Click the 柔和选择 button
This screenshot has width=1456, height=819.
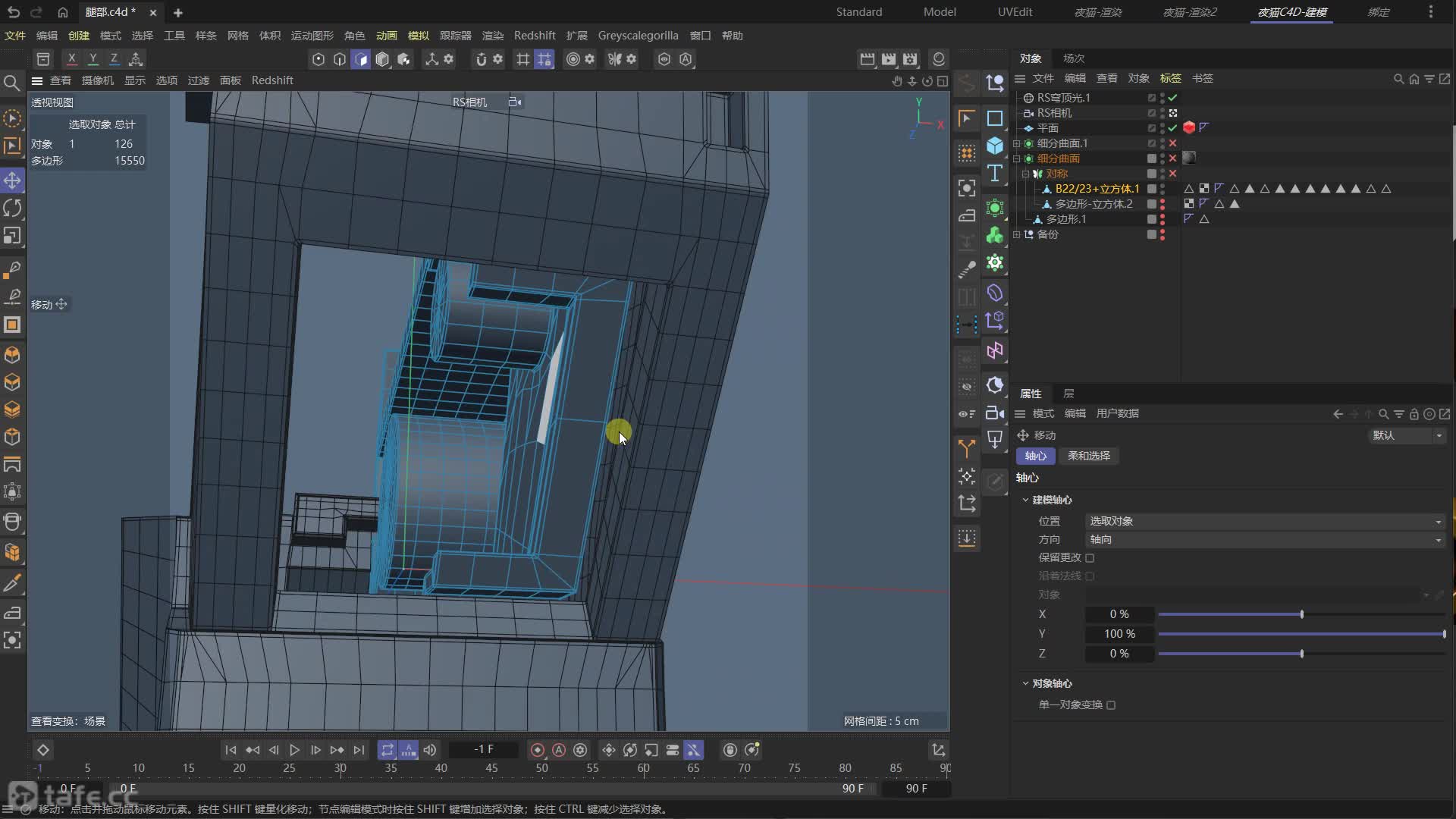pos(1088,456)
